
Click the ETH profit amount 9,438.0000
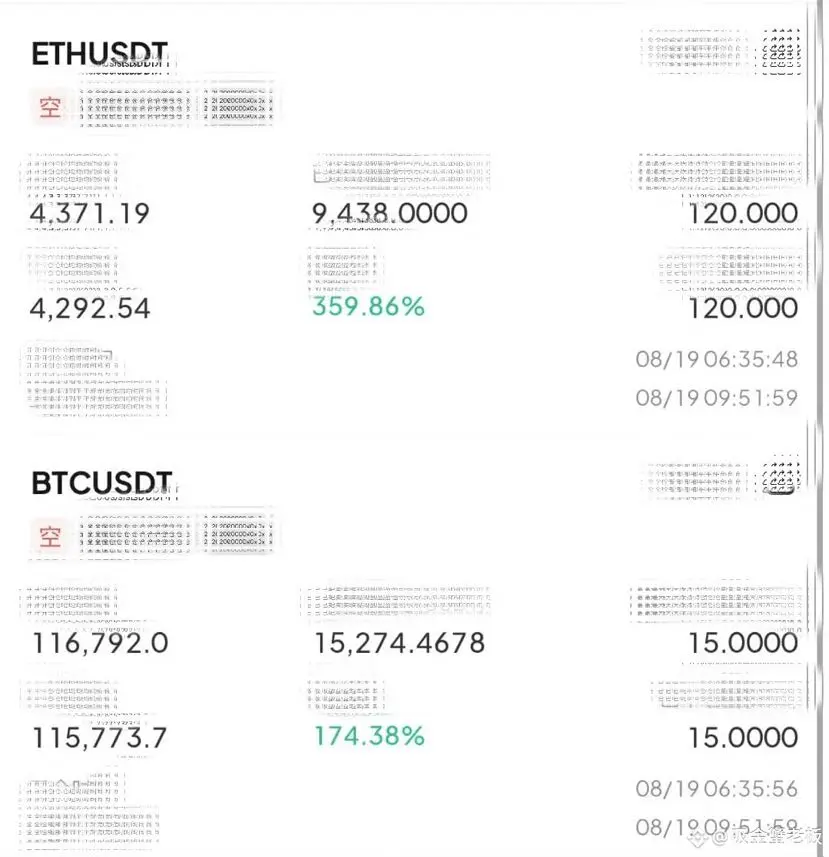pos(390,213)
